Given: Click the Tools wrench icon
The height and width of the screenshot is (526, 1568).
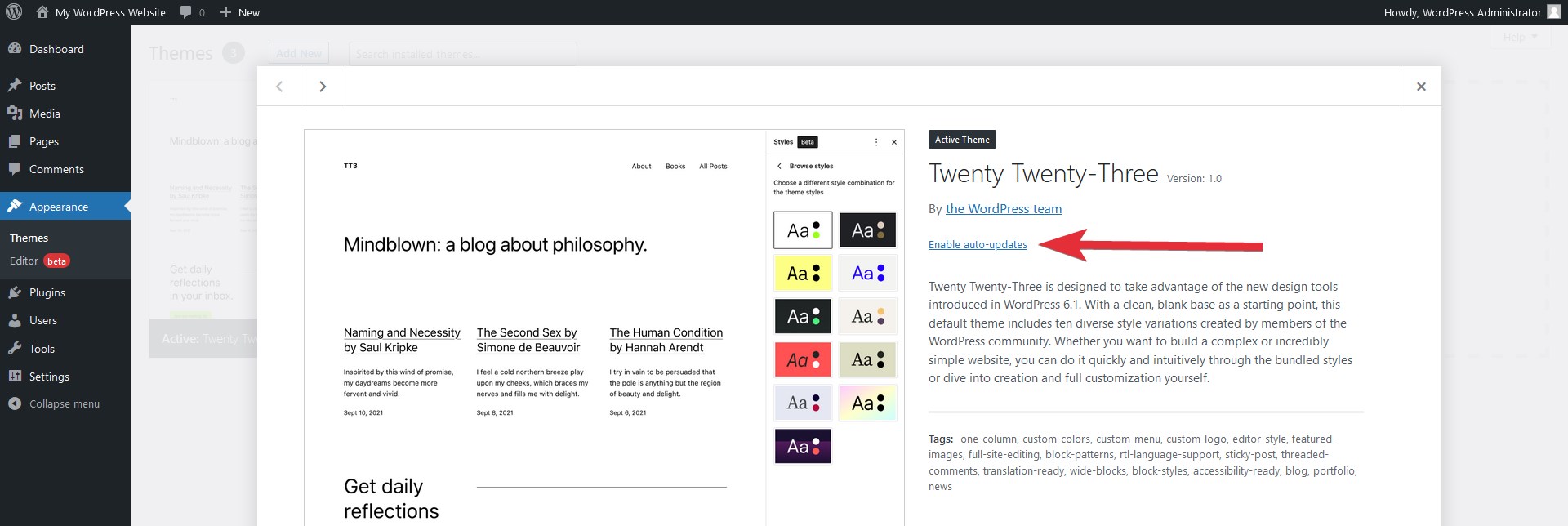Looking at the screenshot, I should pos(15,349).
